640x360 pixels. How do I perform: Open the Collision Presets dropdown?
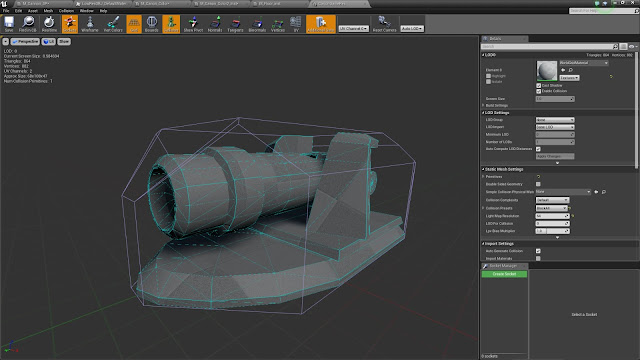[x=551, y=208]
